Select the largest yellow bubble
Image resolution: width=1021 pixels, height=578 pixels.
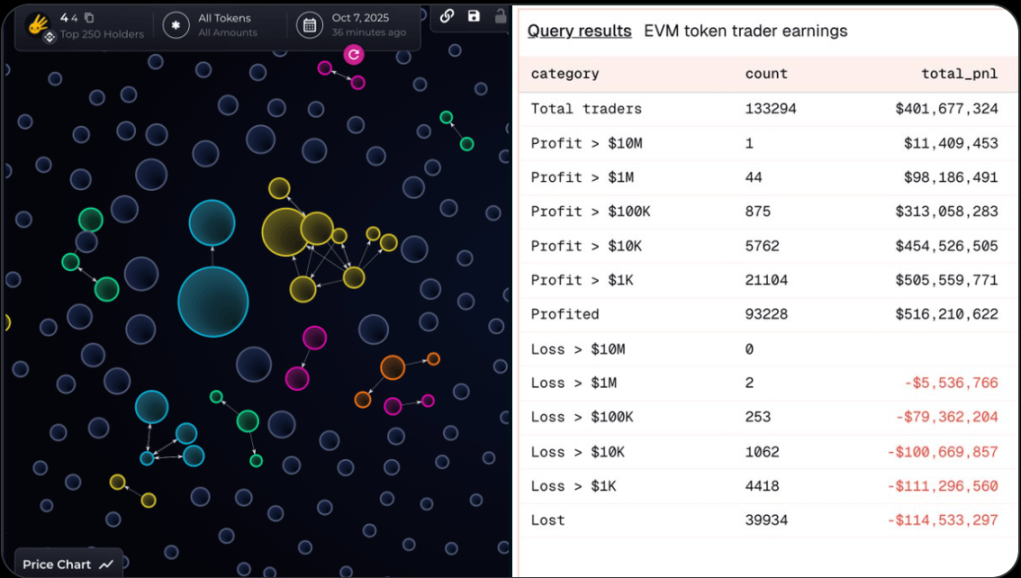point(285,232)
